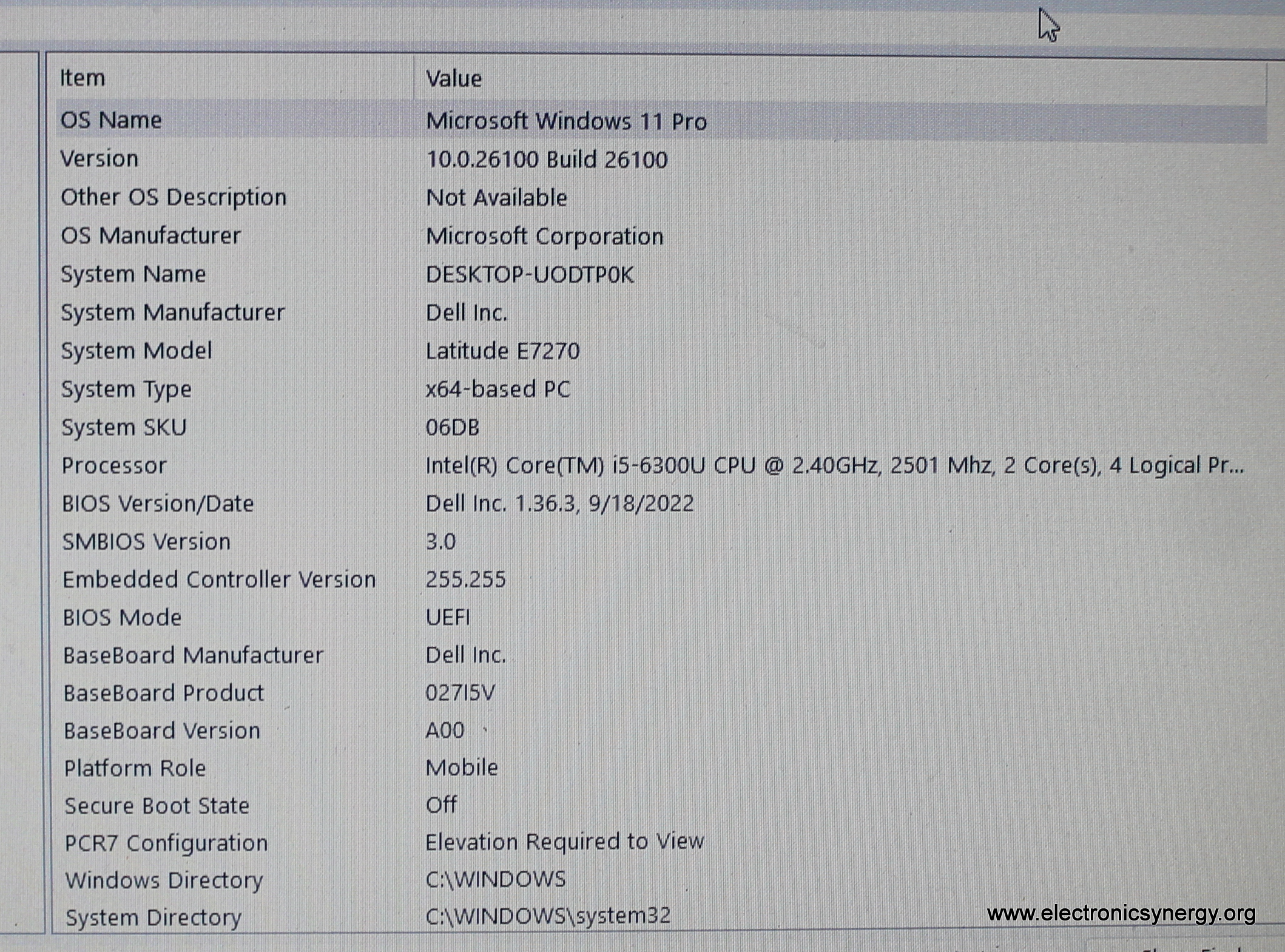Select the System Manufacturer row
This screenshot has height=952, width=1285.
[173, 312]
